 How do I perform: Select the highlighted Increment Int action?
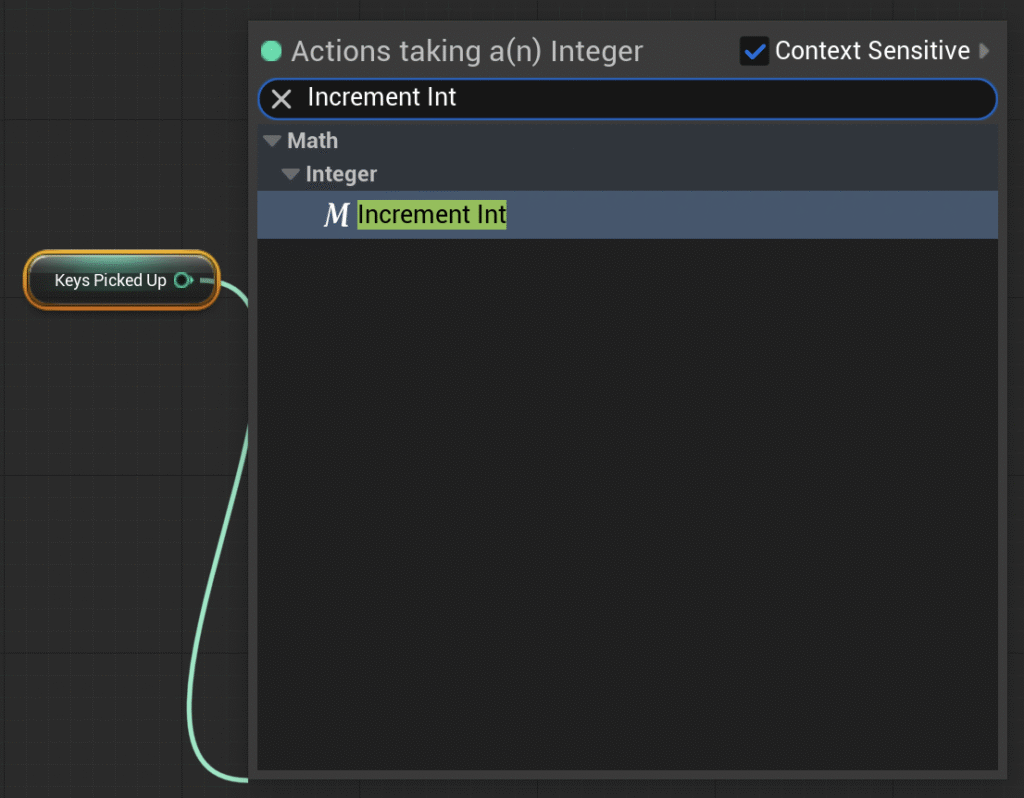pyautogui.click(x=431, y=215)
